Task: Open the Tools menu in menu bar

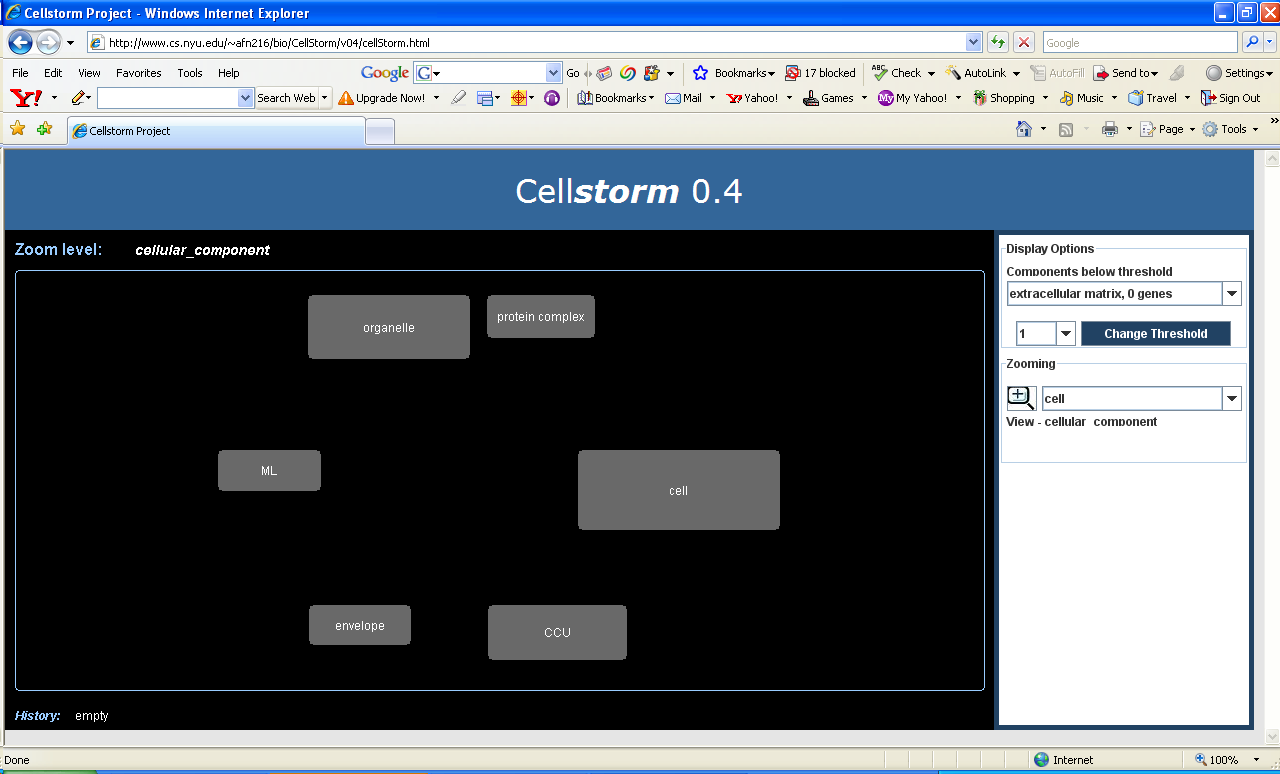Action: (x=190, y=73)
